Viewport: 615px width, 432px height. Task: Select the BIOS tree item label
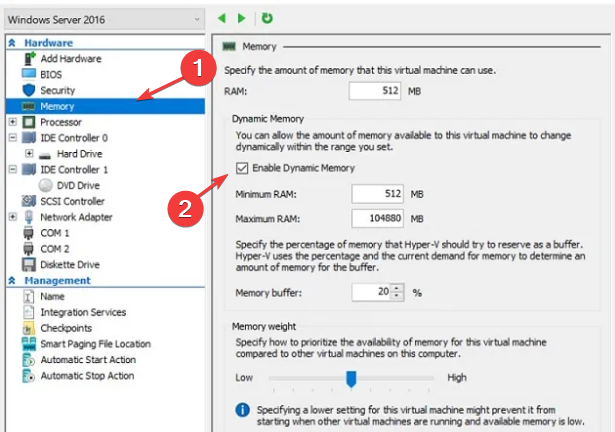[x=51, y=75]
